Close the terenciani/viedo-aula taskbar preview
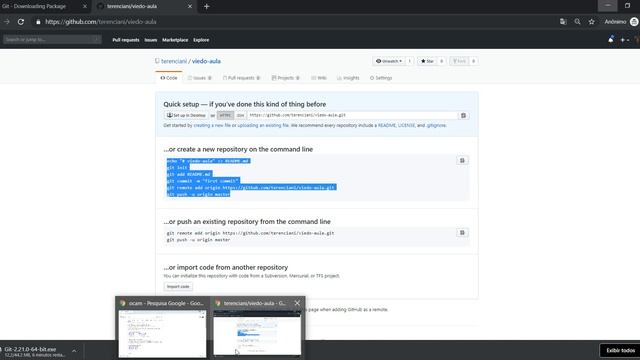 tap(297, 303)
